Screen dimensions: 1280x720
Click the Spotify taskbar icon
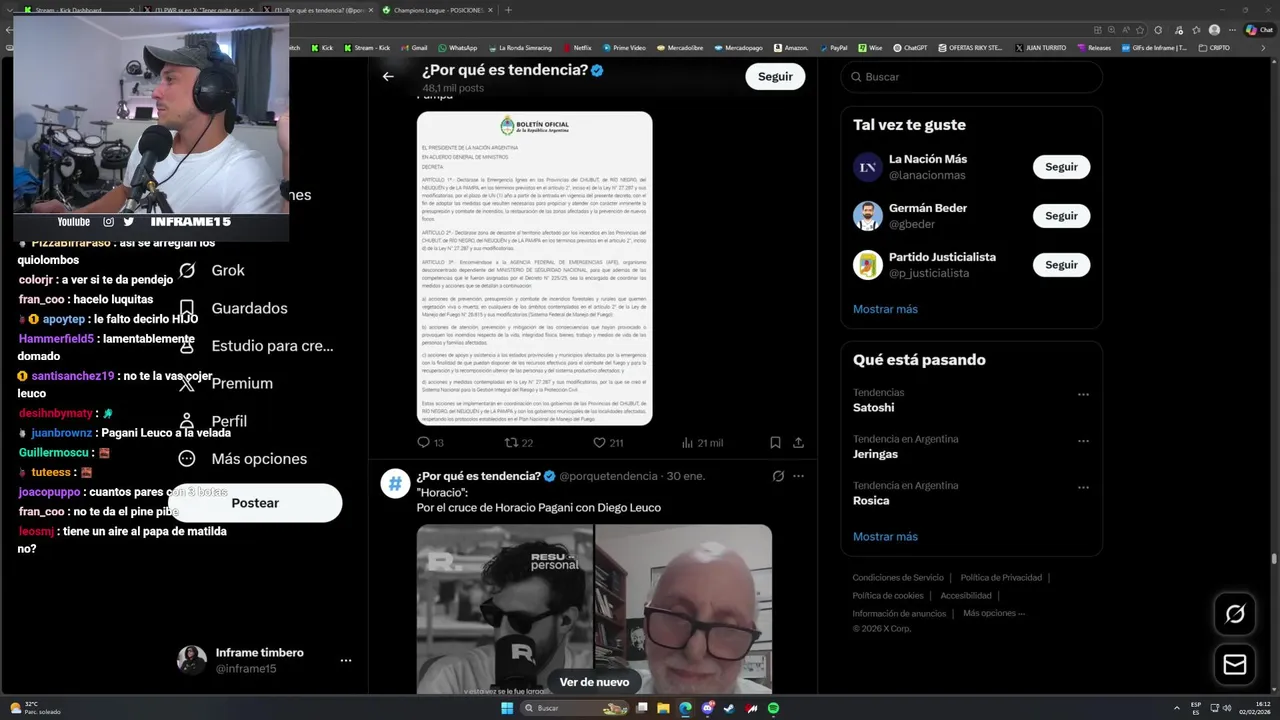click(x=773, y=708)
